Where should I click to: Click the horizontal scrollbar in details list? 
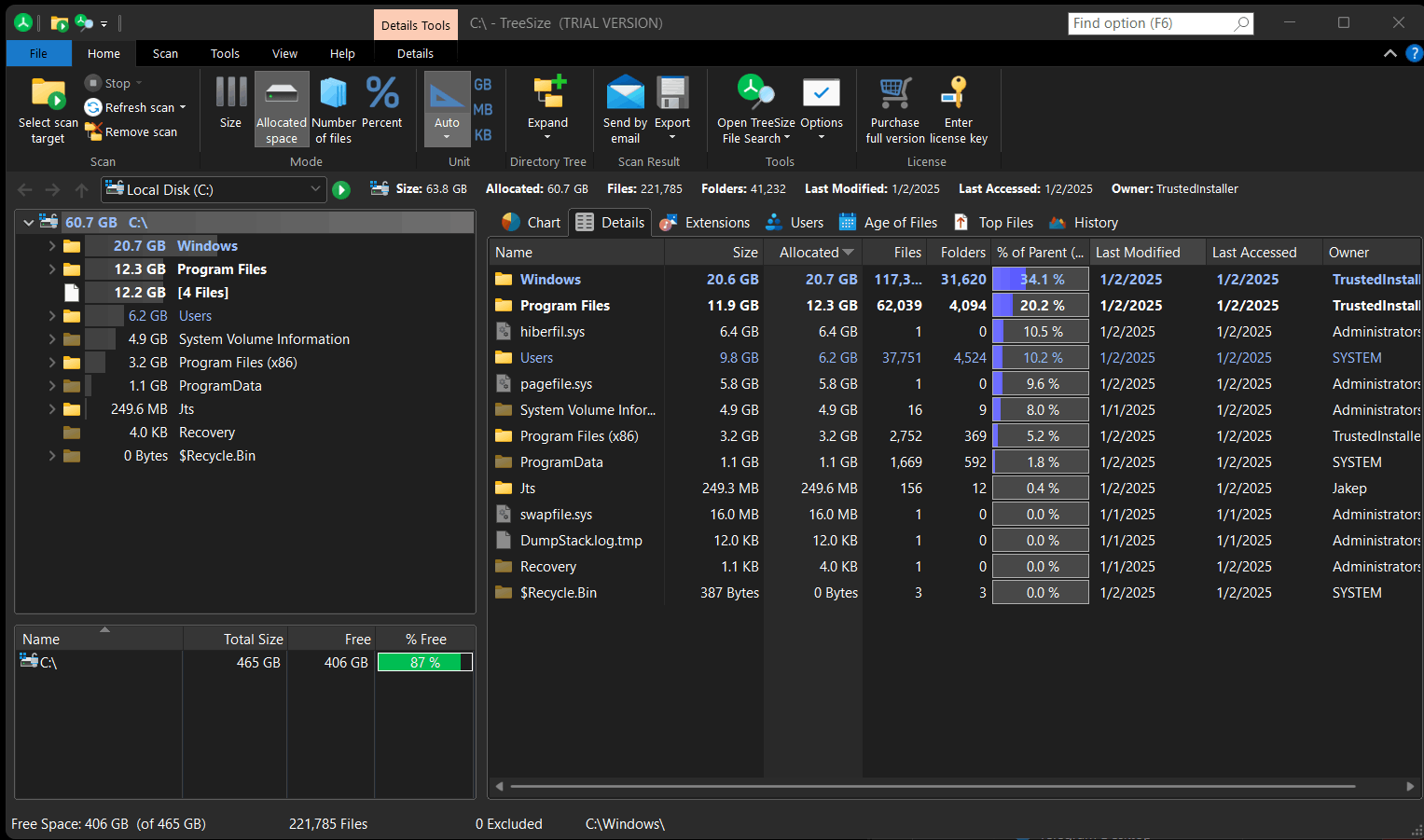coord(931,787)
